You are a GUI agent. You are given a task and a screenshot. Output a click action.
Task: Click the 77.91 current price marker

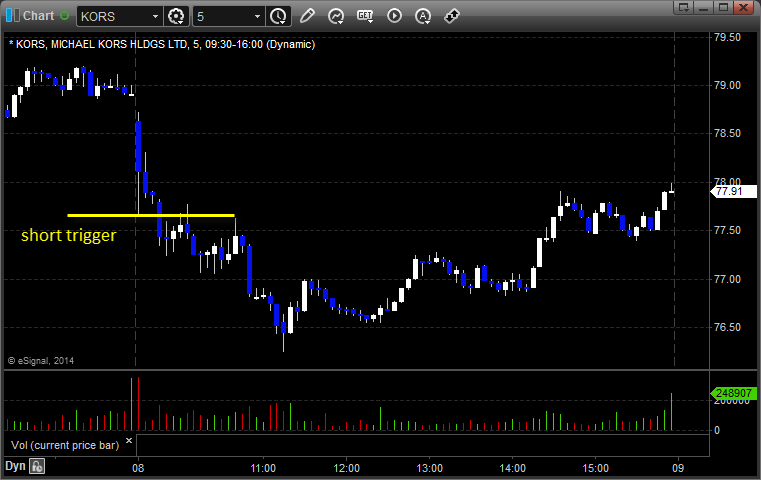pyautogui.click(x=733, y=191)
